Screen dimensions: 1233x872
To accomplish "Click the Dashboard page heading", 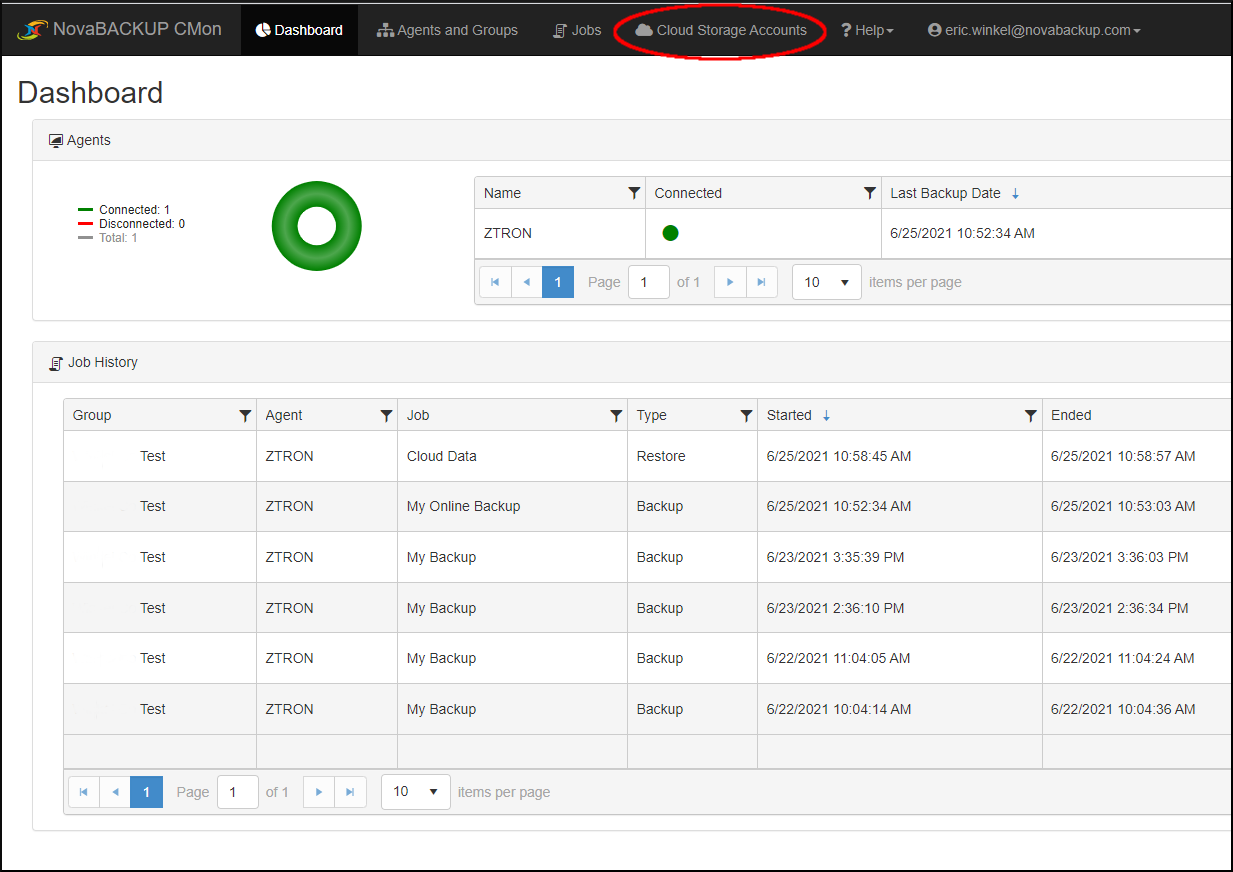I will coord(91,93).
